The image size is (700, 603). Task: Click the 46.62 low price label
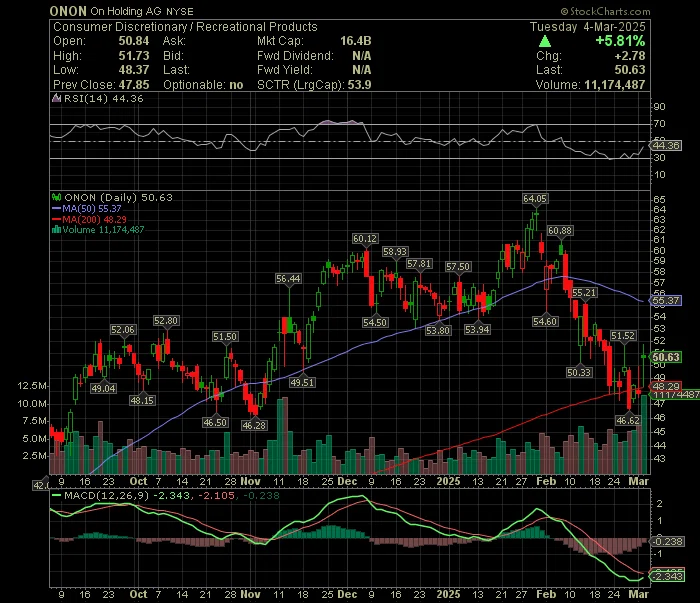(x=628, y=420)
